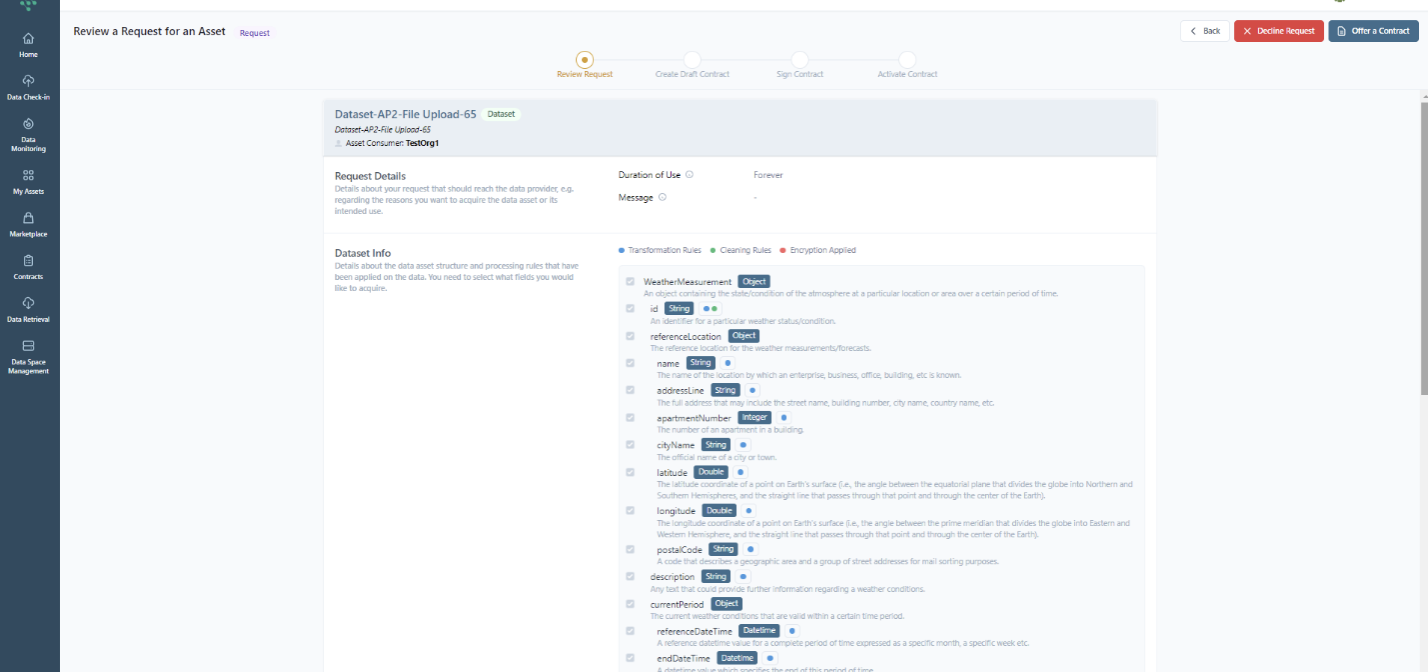Toggle the cityName field checkbox
The width and height of the screenshot is (1428, 672).
pyautogui.click(x=630, y=444)
